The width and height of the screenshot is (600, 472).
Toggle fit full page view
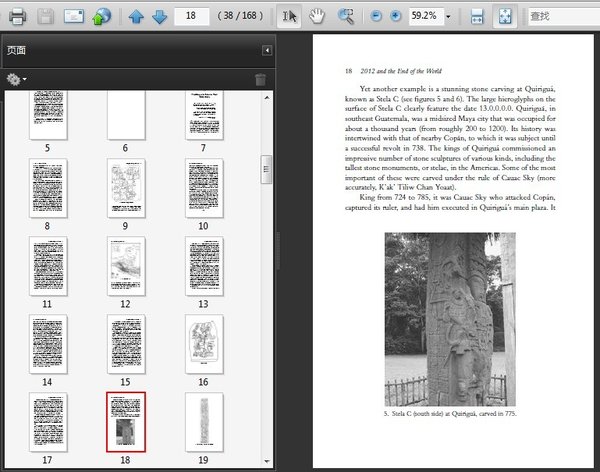tap(505, 17)
